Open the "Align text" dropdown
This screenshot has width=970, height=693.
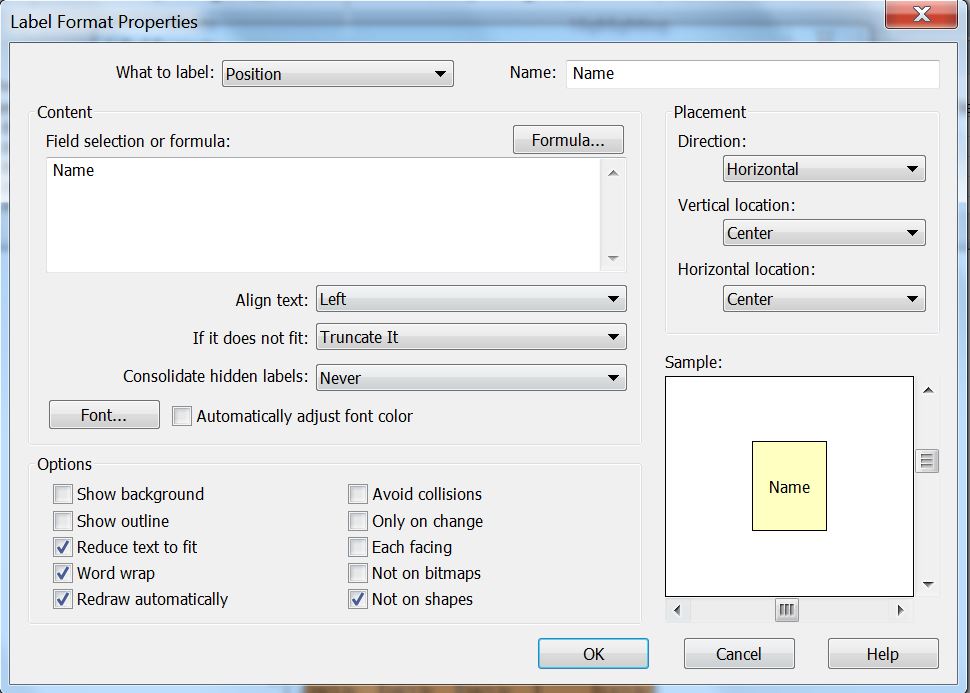click(470, 298)
